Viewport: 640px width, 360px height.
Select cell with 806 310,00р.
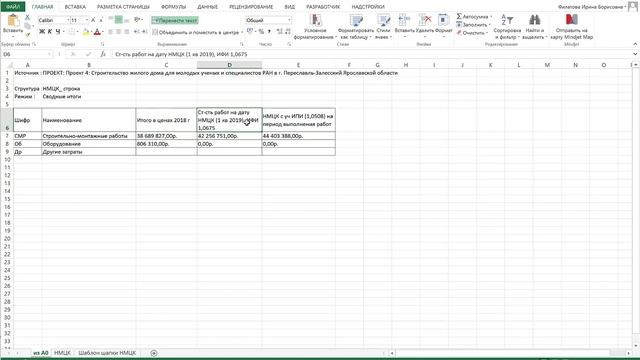point(166,144)
